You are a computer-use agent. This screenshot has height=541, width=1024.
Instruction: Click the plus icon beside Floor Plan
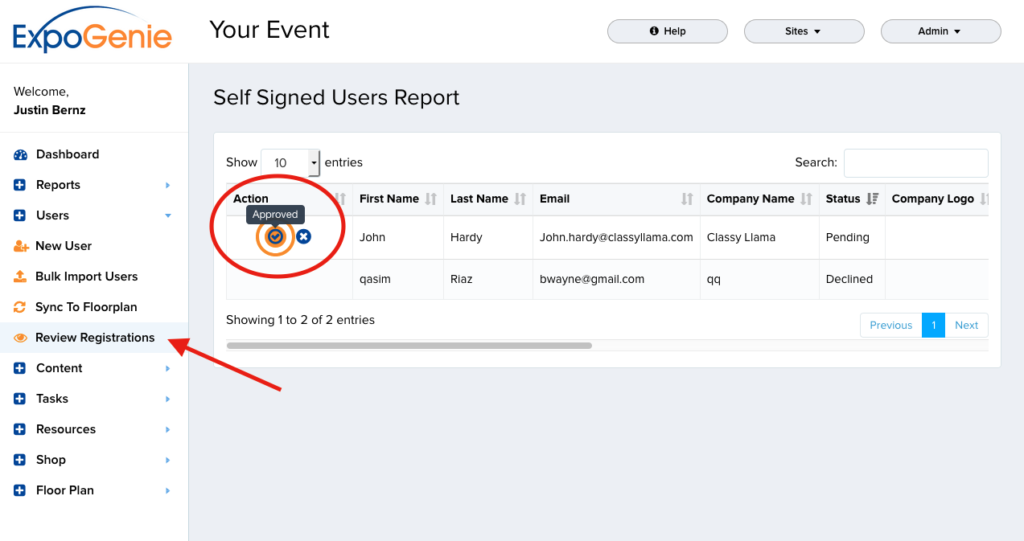[20, 491]
